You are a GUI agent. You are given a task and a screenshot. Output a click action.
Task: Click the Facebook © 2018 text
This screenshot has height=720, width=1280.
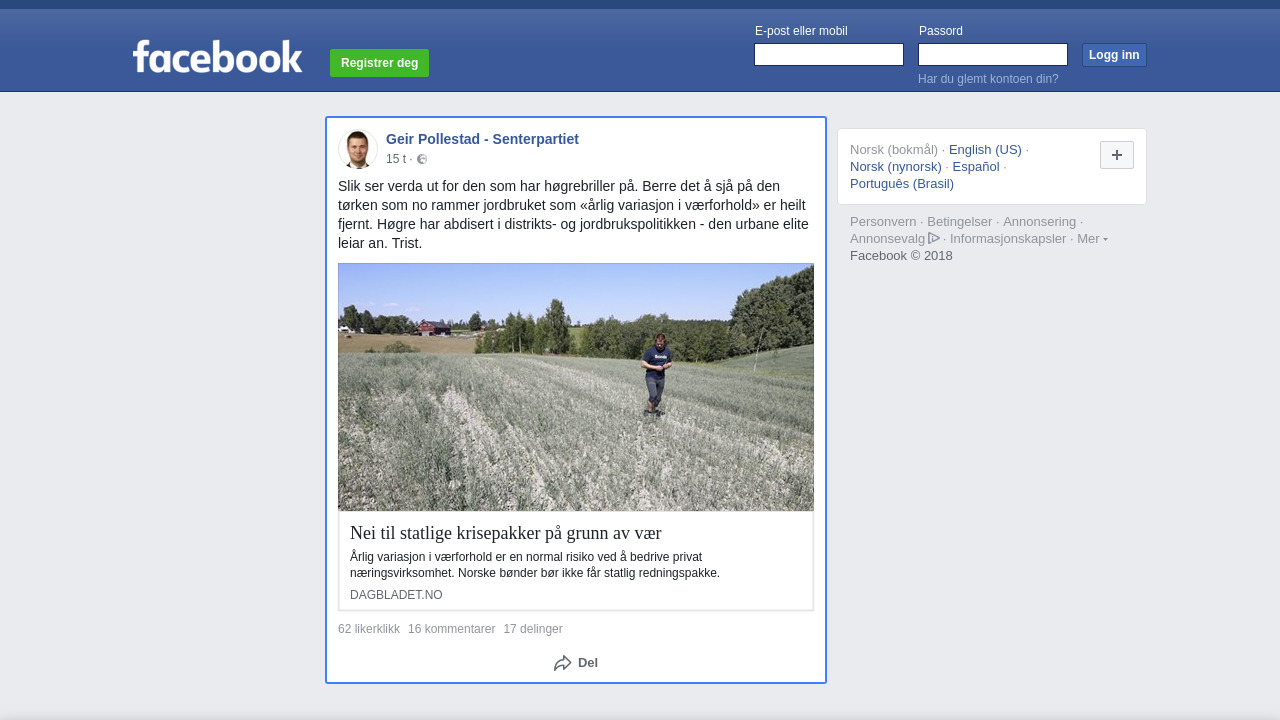tap(901, 256)
